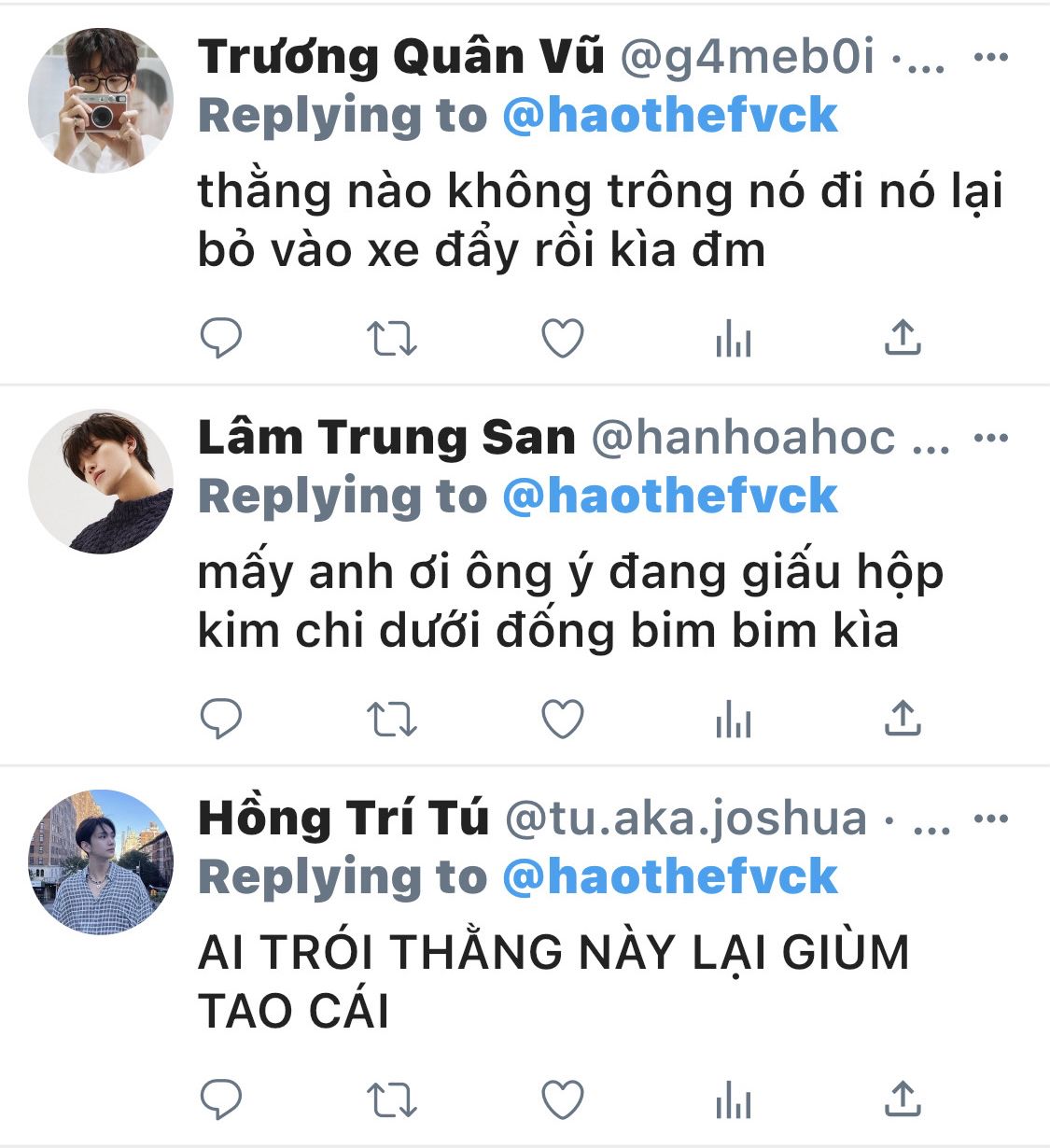The width and height of the screenshot is (1050, 1148).
Task: Reply to Lâm Trung San's tweet
Action: pyautogui.click(x=221, y=719)
